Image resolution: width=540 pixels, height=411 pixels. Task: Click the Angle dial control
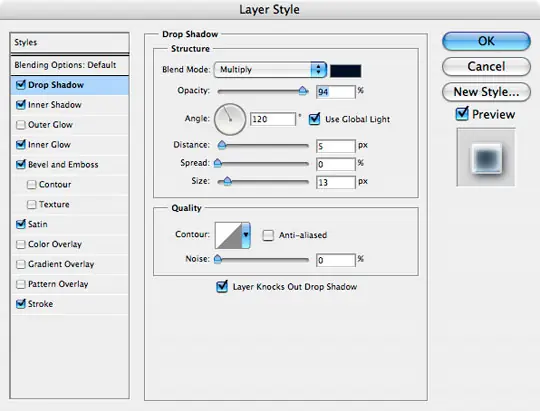(230, 119)
